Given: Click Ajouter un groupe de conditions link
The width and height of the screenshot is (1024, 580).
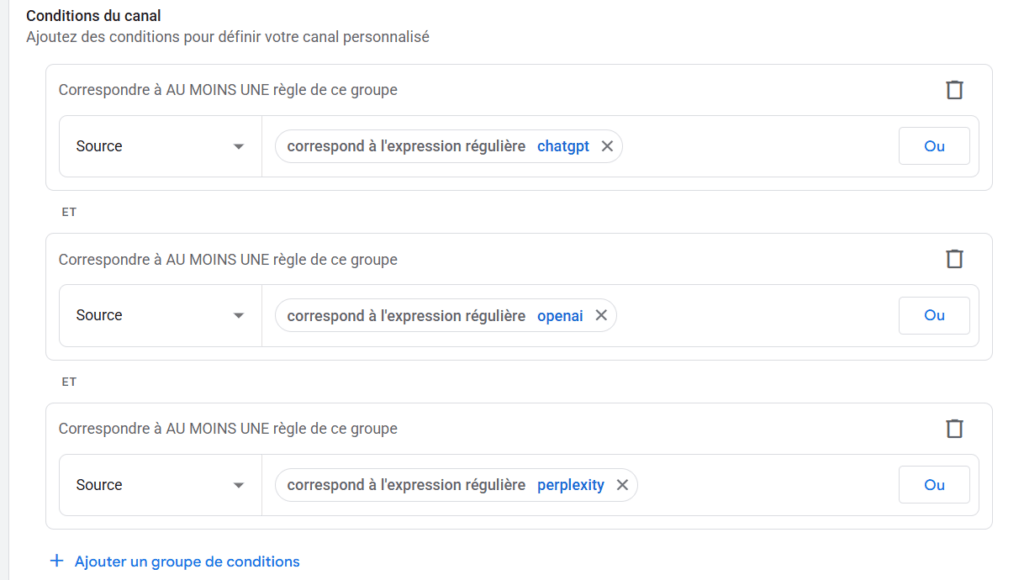Looking at the screenshot, I should click(187, 561).
